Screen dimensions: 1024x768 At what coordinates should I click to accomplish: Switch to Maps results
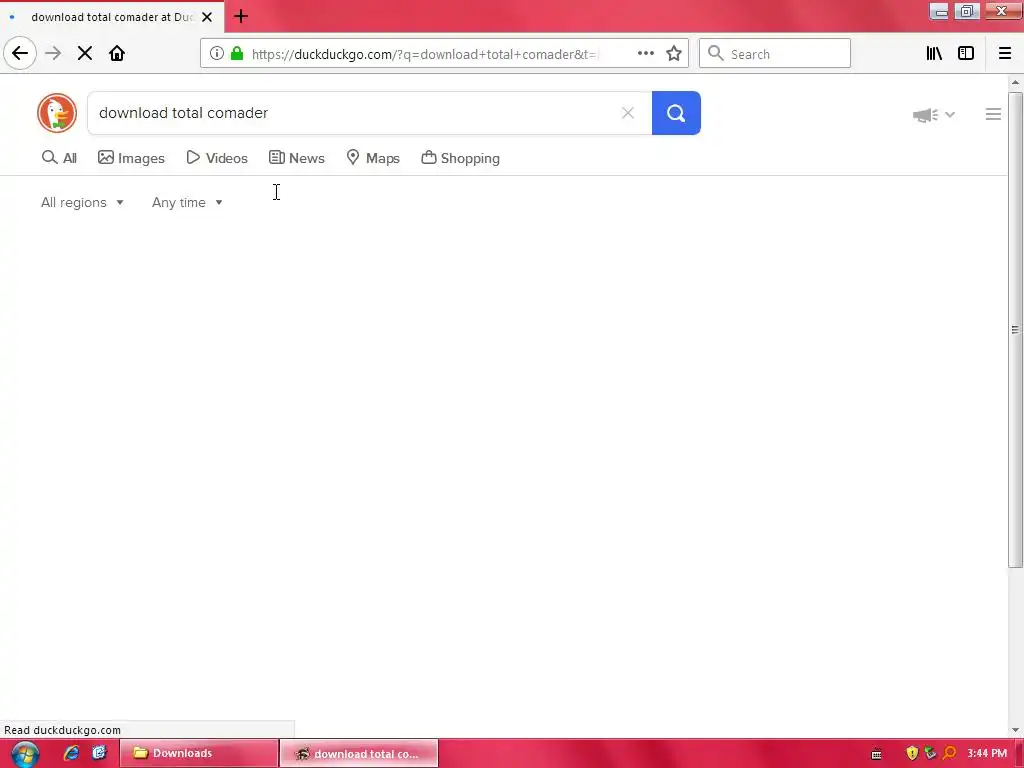[373, 158]
